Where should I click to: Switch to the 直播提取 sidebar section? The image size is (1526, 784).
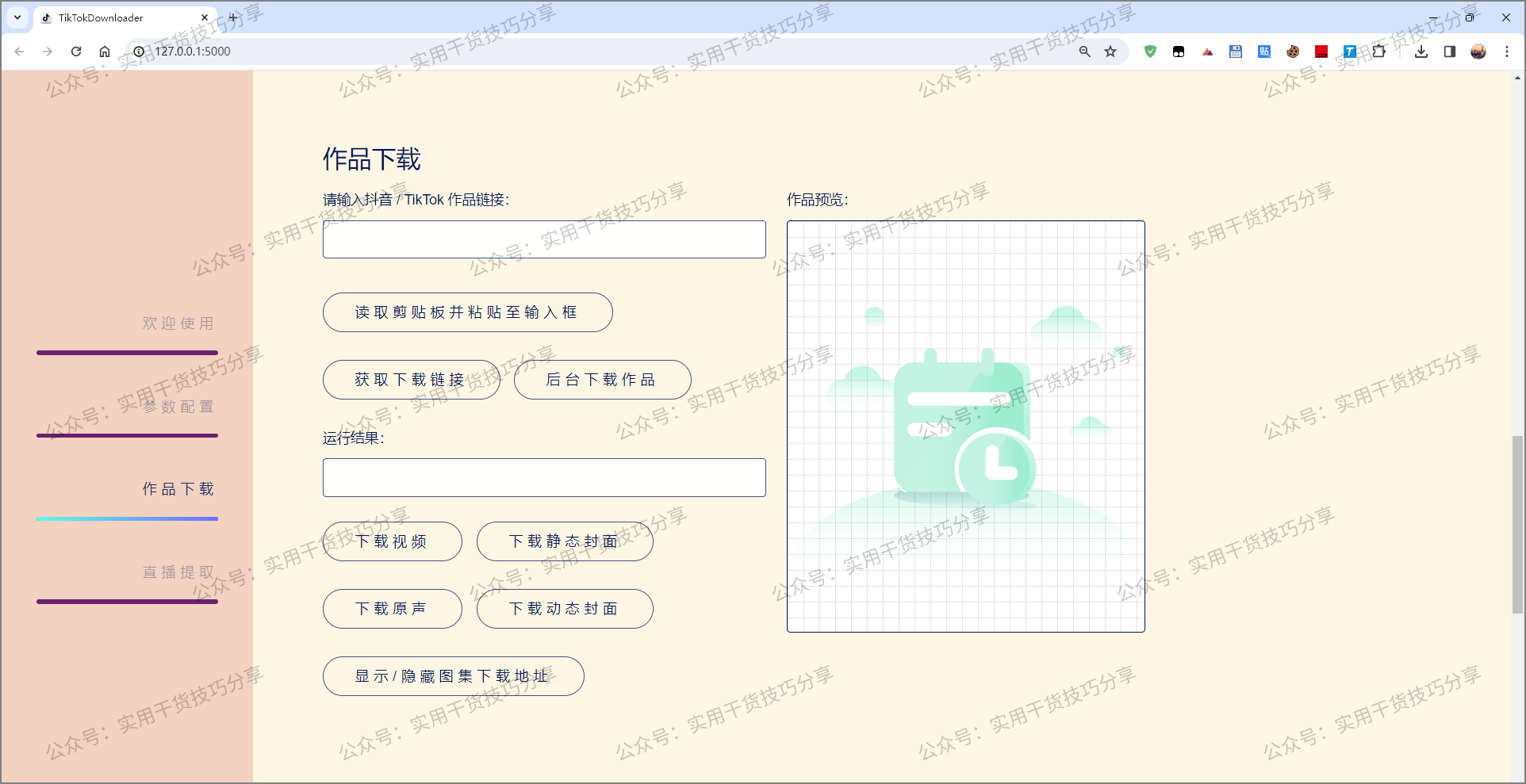point(177,572)
